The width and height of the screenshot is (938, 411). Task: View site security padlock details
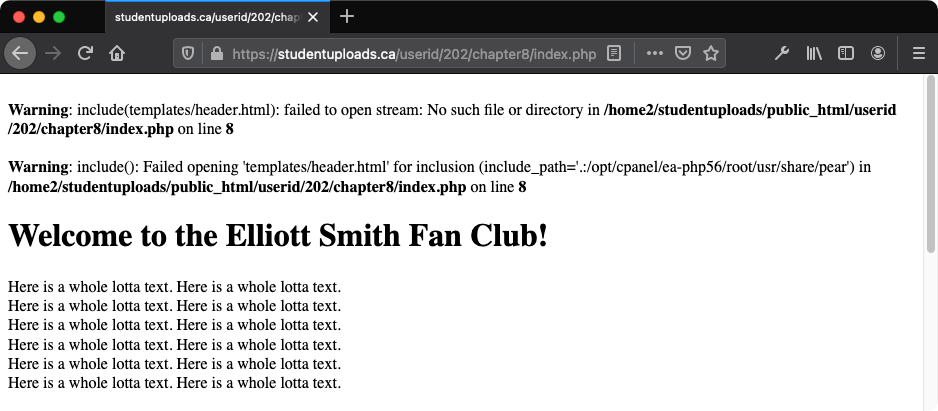pyautogui.click(x=217, y=54)
